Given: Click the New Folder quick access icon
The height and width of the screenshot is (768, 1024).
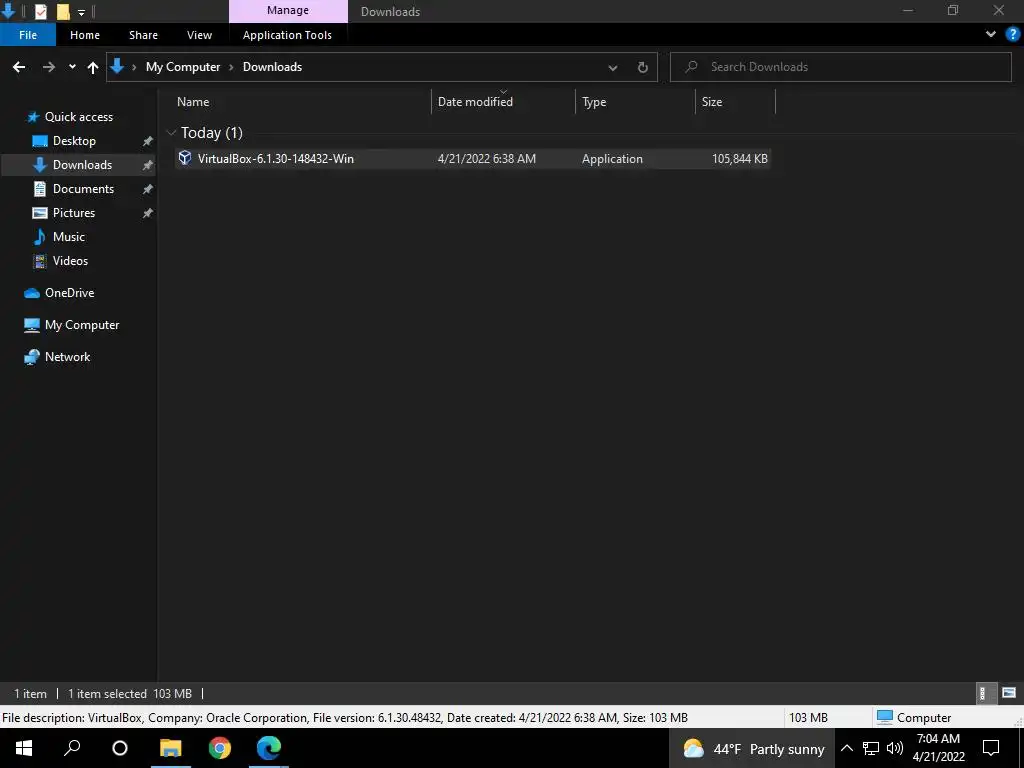Looking at the screenshot, I should coord(63,11).
